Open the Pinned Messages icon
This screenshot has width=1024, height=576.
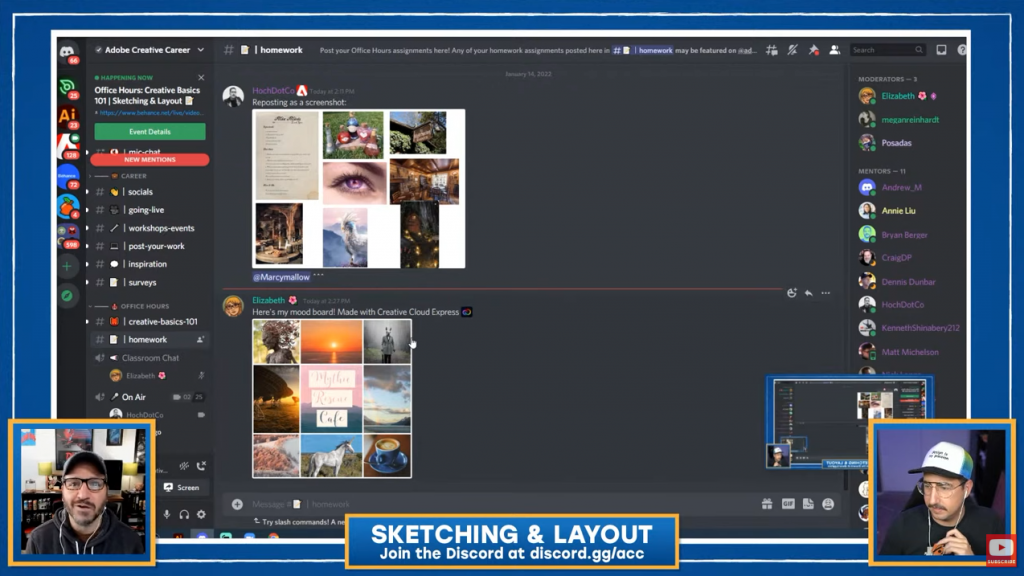[x=813, y=50]
